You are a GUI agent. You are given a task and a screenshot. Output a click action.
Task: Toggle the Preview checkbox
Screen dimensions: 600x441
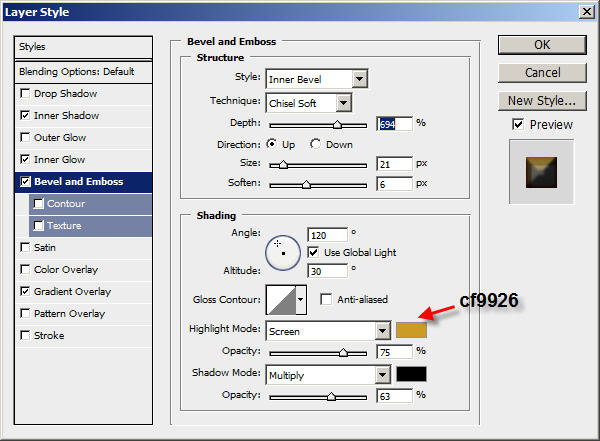click(518, 124)
